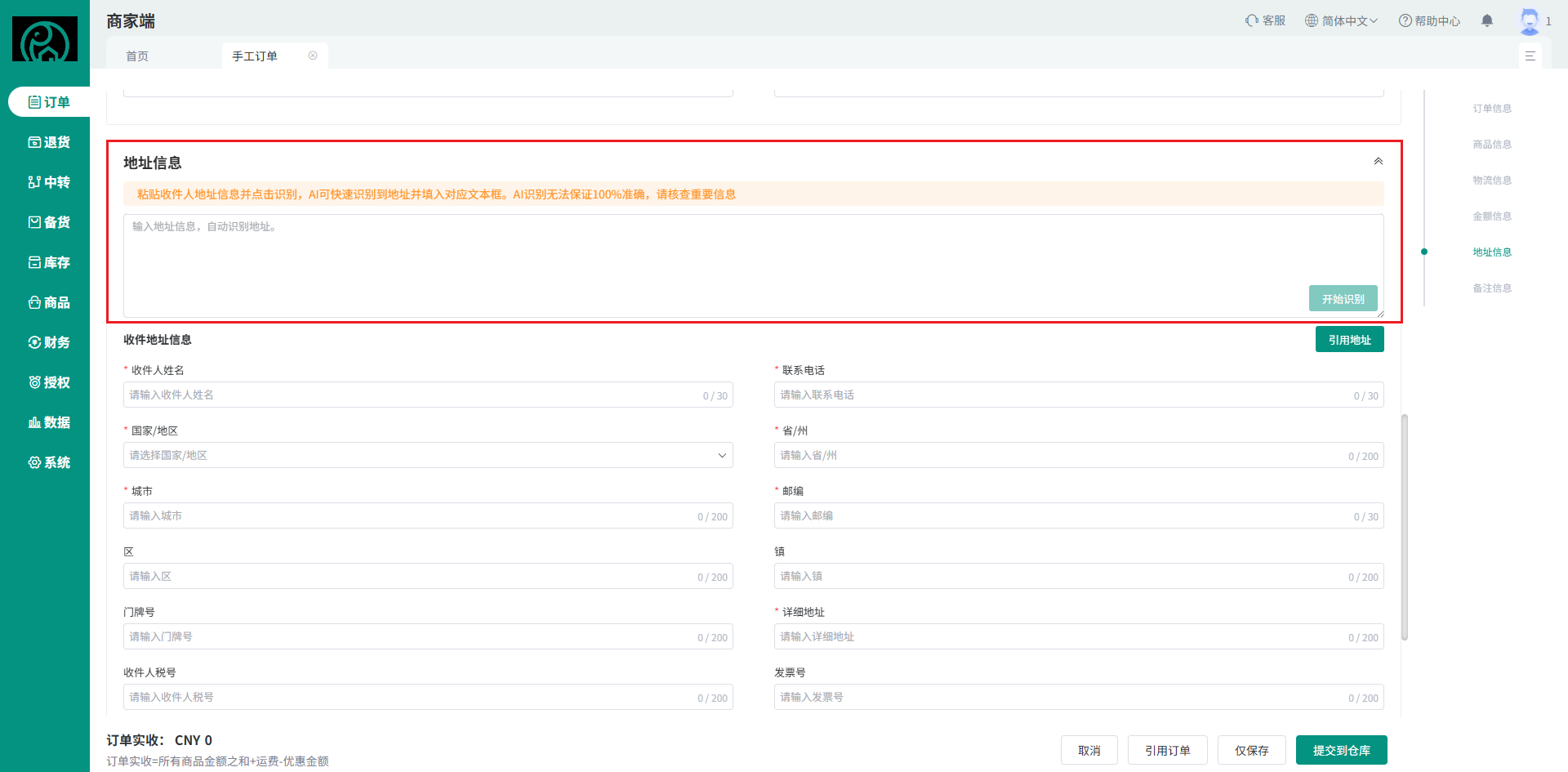1568x772 pixels.
Task: Jump to 金额信息 anchor
Action: coord(1492,216)
